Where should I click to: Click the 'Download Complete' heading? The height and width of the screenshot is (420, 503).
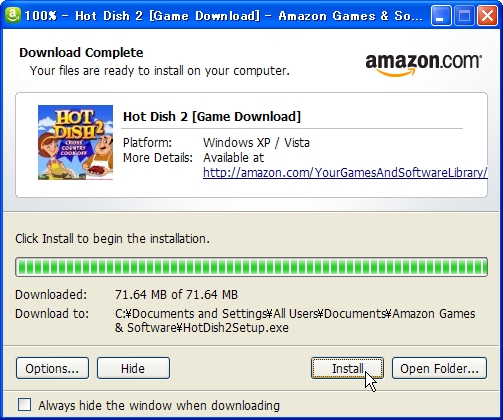[x=81, y=53]
